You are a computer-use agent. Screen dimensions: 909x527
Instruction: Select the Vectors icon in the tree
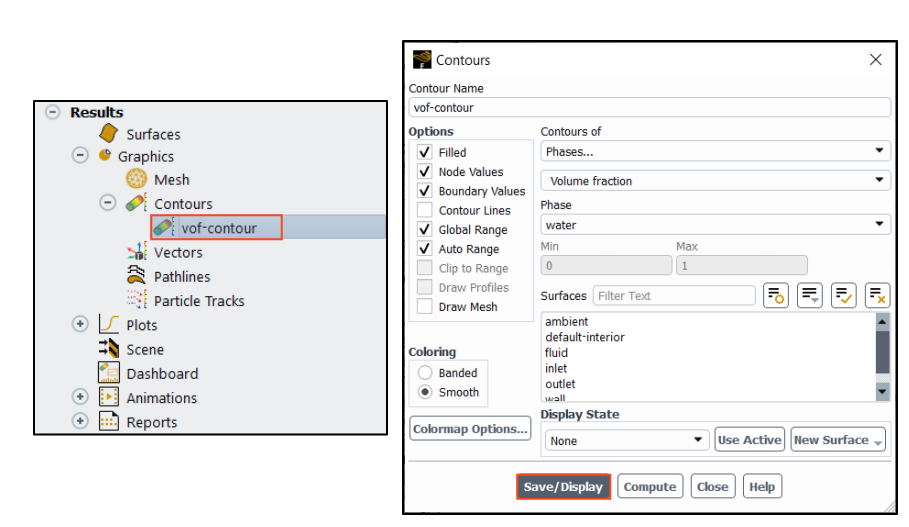pos(137,252)
